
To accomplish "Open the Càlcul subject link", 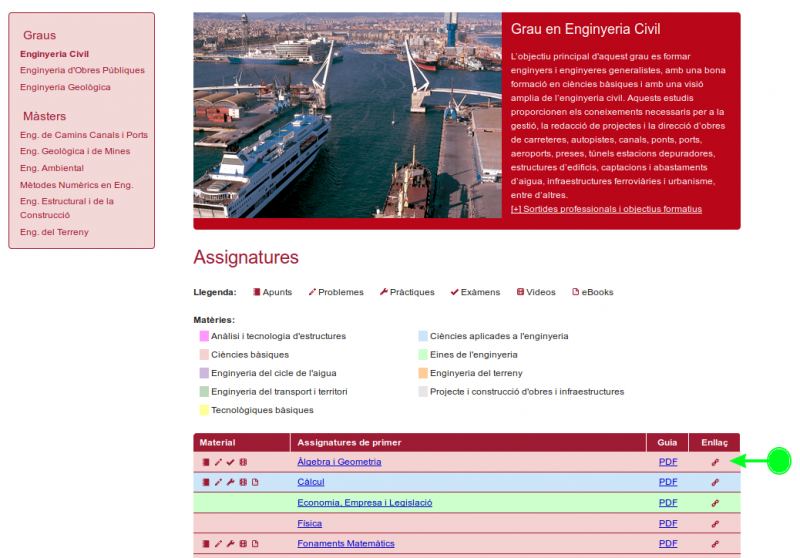I will click(311, 482).
